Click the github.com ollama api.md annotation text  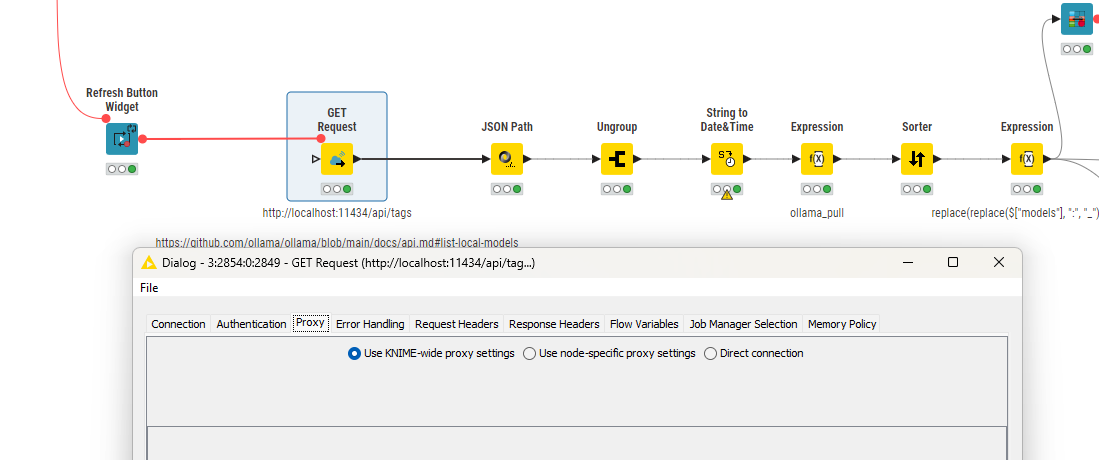337,243
